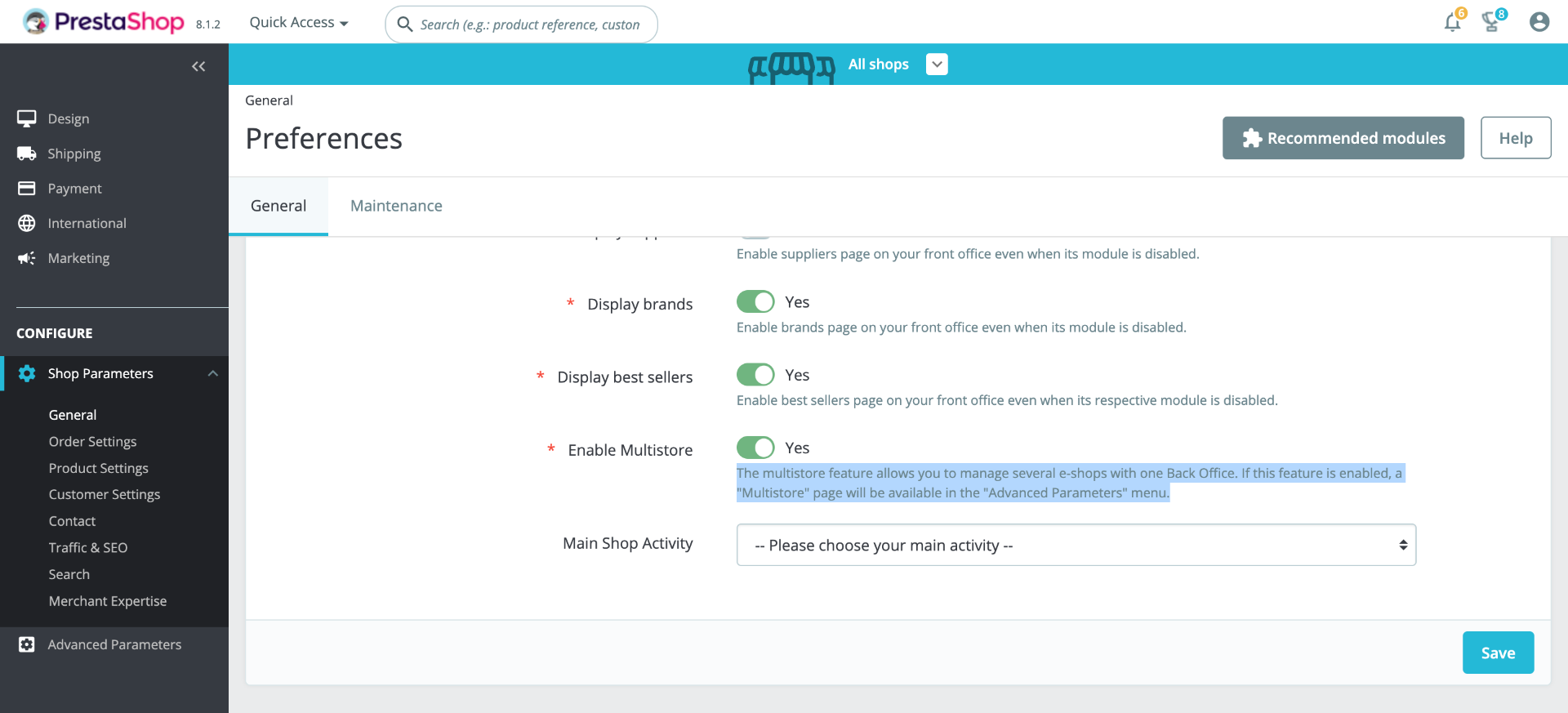Image resolution: width=1568 pixels, height=713 pixels.
Task: Click the General breadcrumb link
Action: 269,100
